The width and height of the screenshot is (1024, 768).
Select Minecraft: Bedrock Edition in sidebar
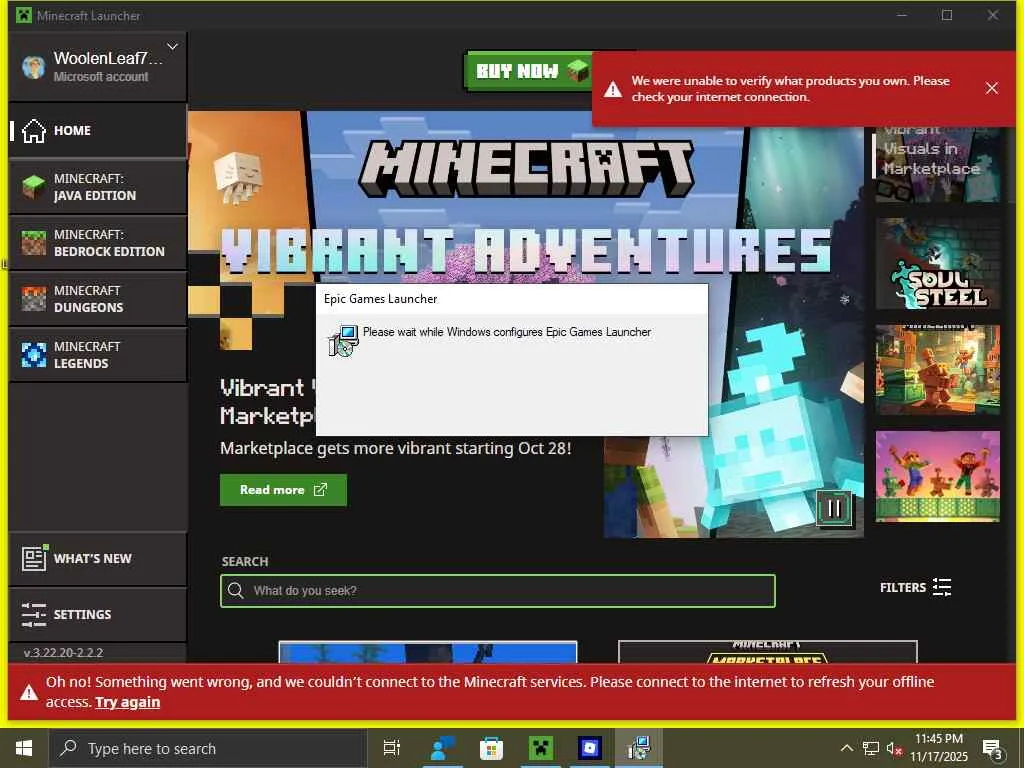(x=98, y=243)
